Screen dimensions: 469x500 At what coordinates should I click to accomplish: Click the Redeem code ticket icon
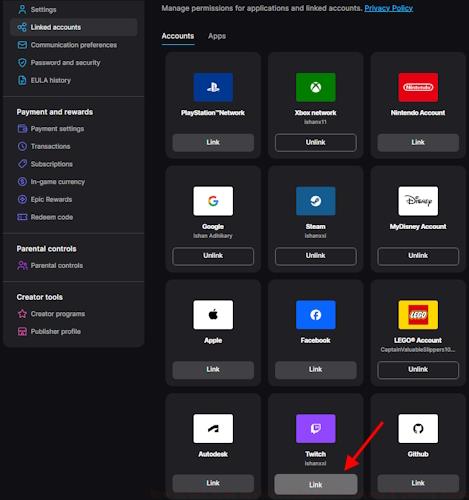tap(22, 217)
